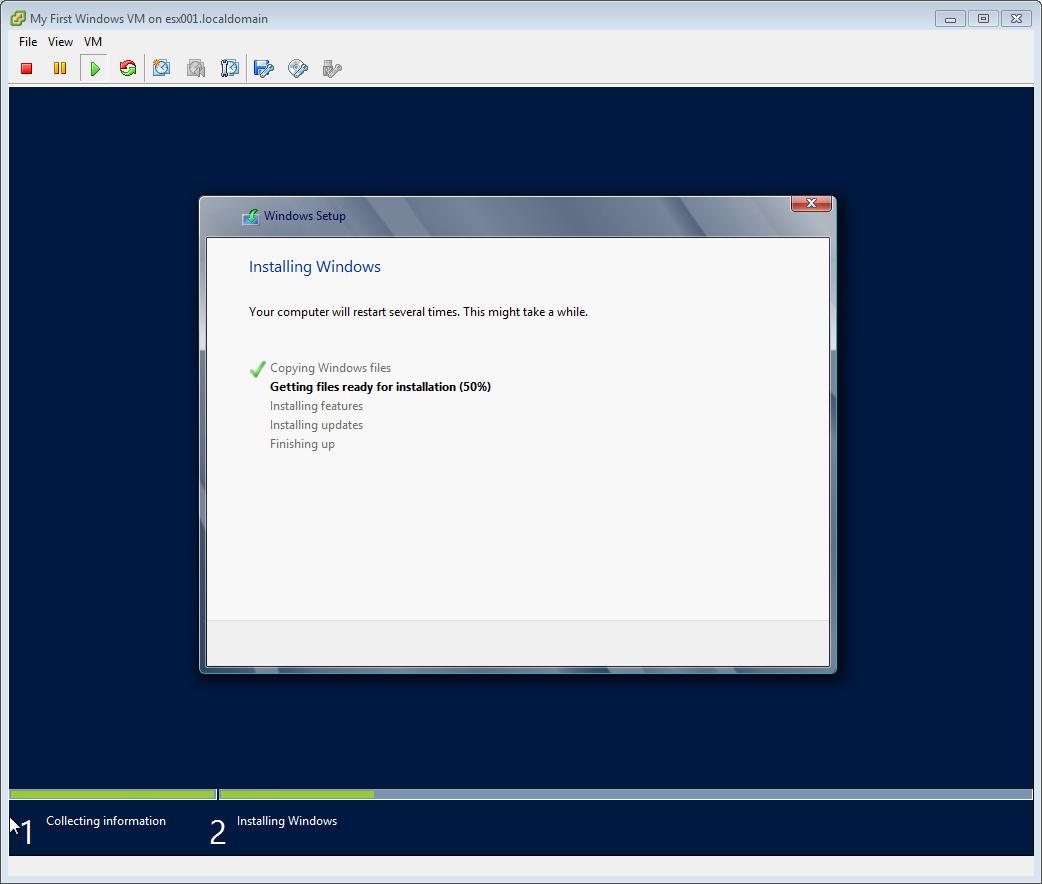Screen dimensions: 1042x884
Task: Click the 'Installing updates' step
Action: (x=316, y=425)
